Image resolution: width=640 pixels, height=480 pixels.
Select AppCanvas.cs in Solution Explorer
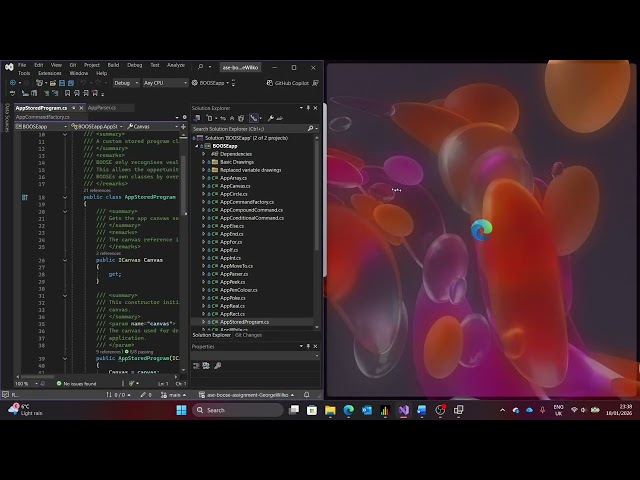point(235,186)
